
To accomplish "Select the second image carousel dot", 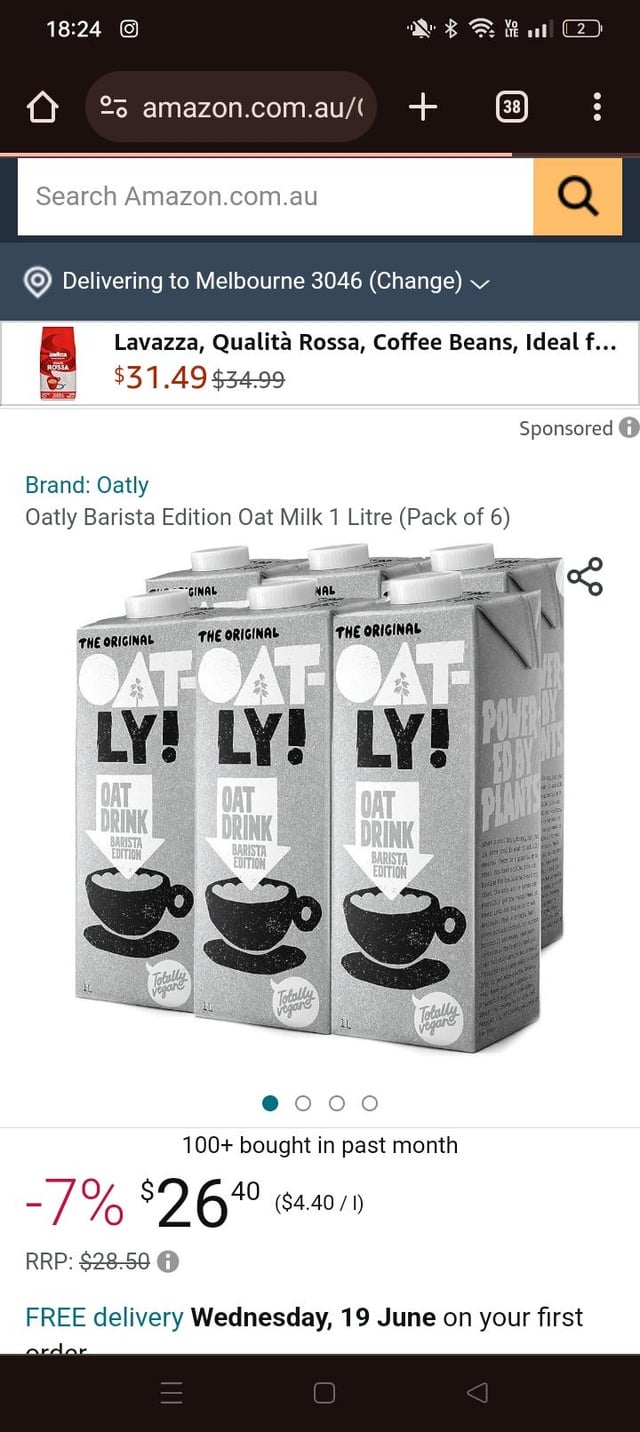I will click(303, 1103).
